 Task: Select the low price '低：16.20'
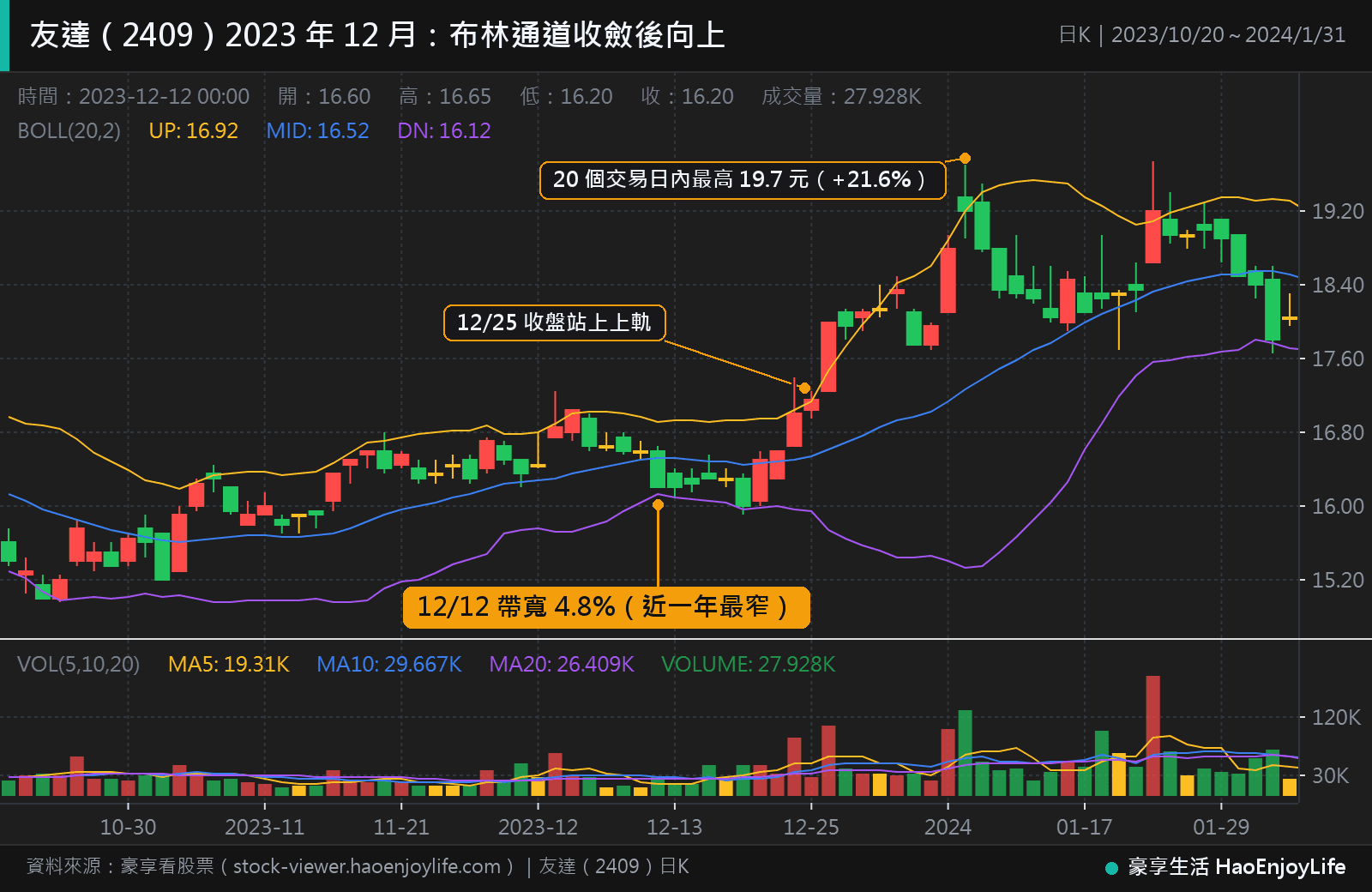(x=566, y=96)
